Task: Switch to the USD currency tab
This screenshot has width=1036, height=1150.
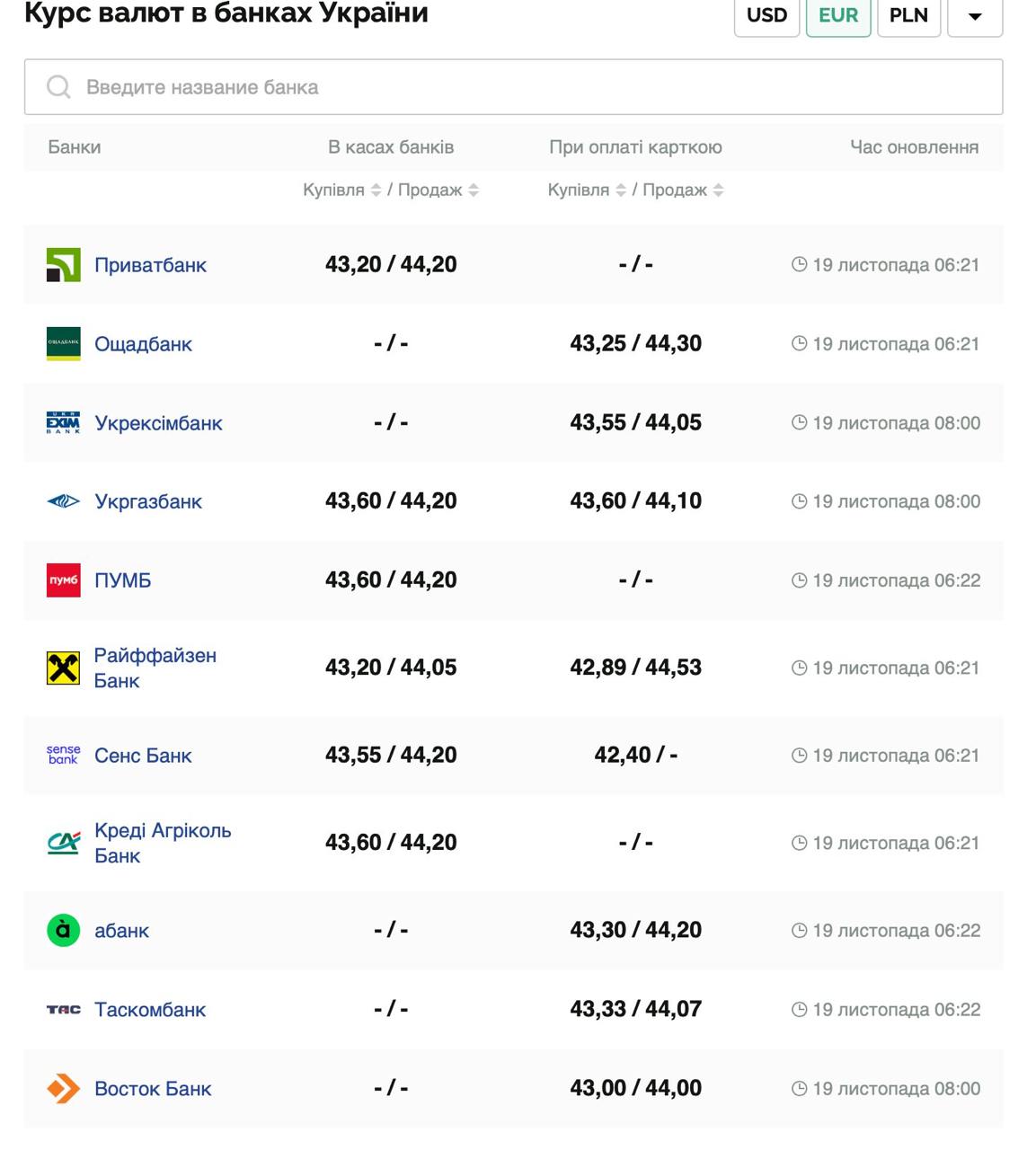Action: pyautogui.click(x=766, y=16)
